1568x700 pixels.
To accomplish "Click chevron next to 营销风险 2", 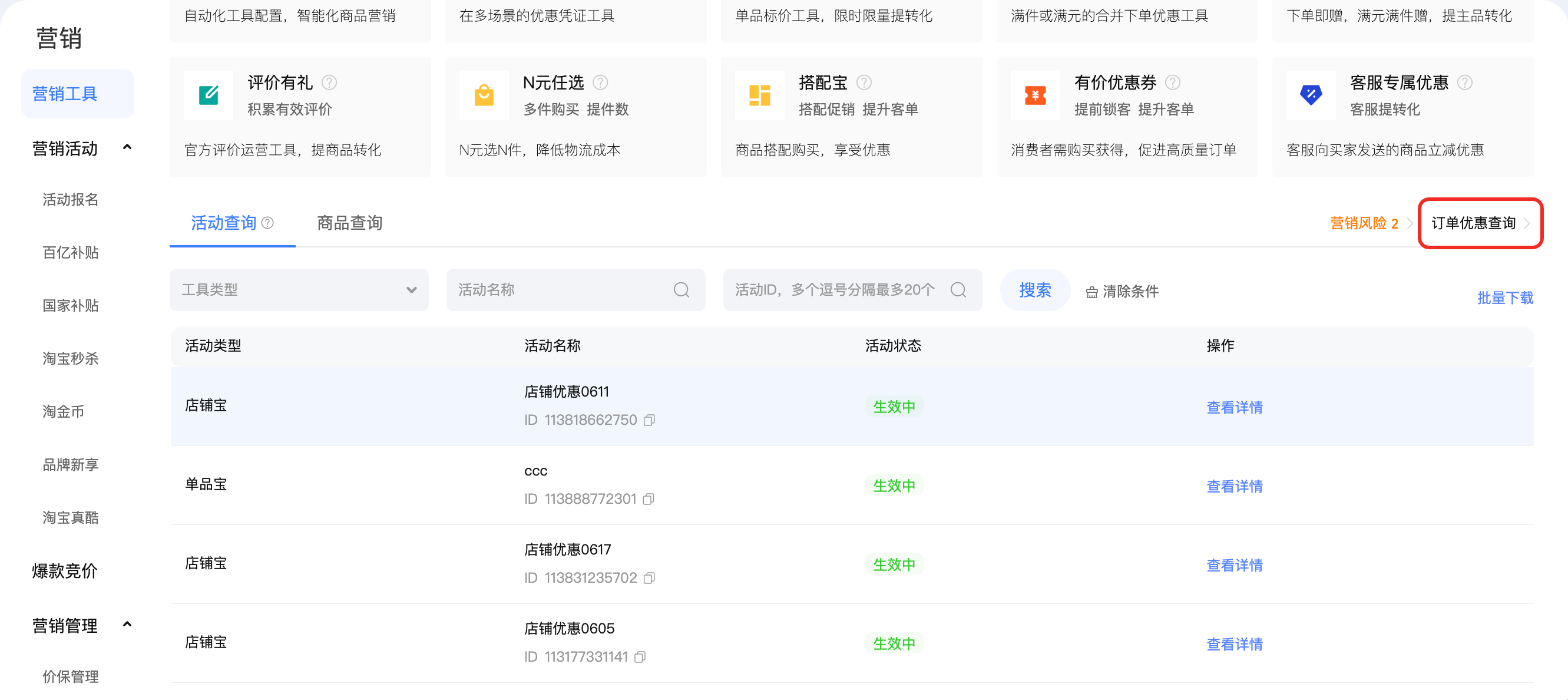I will point(1410,223).
